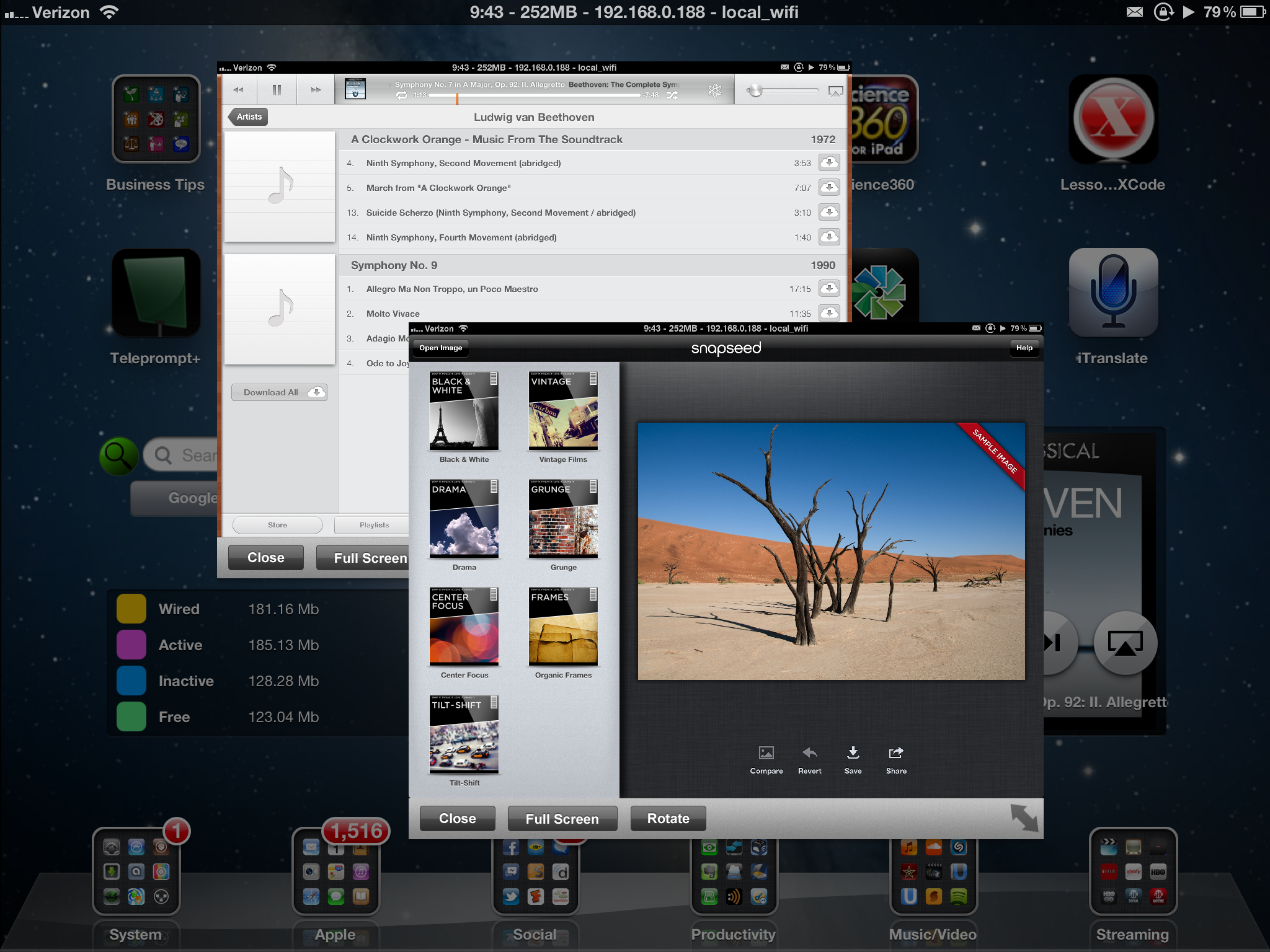
Task: Toggle repeat in music player
Action: (402, 95)
